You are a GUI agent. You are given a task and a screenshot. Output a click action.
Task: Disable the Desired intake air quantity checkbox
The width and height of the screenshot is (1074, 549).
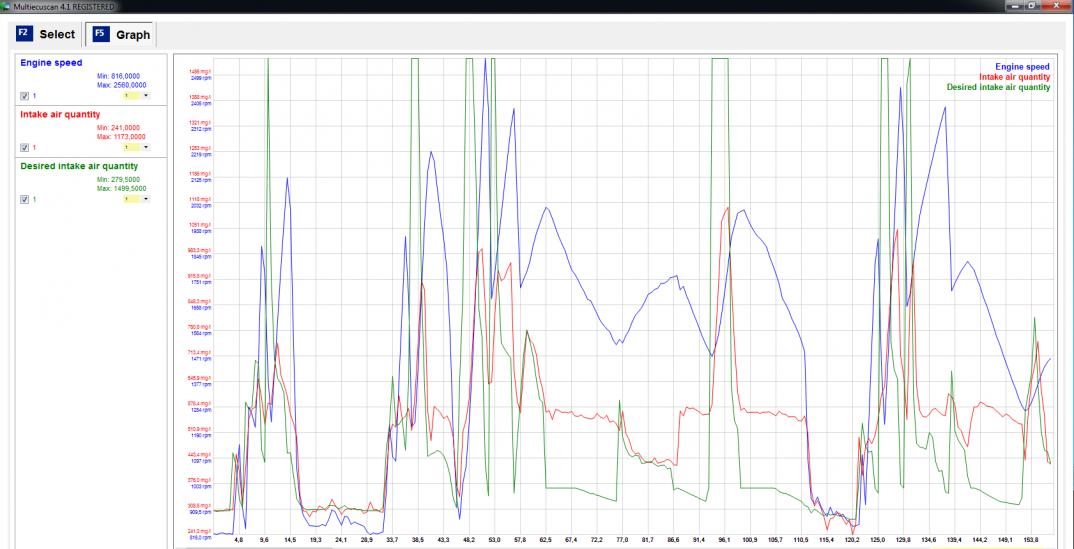[x=25, y=199]
